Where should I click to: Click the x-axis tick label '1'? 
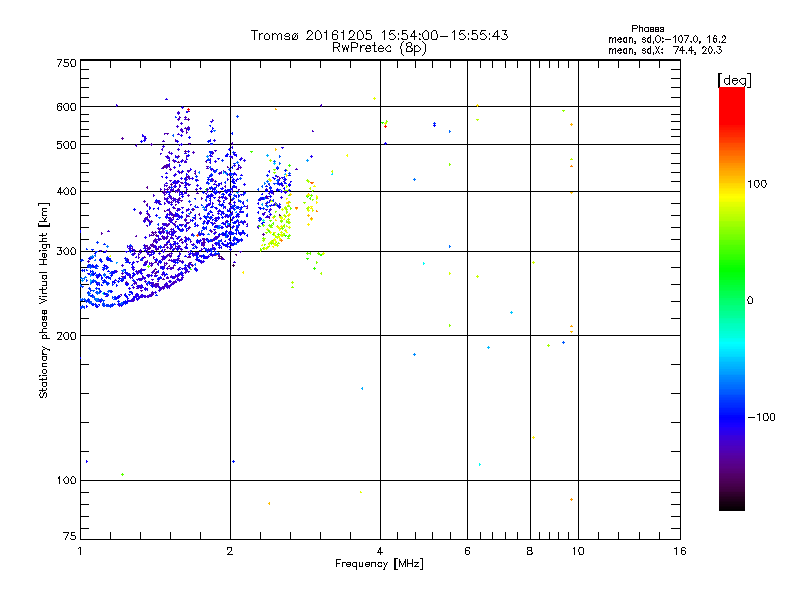click(x=80, y=551)
